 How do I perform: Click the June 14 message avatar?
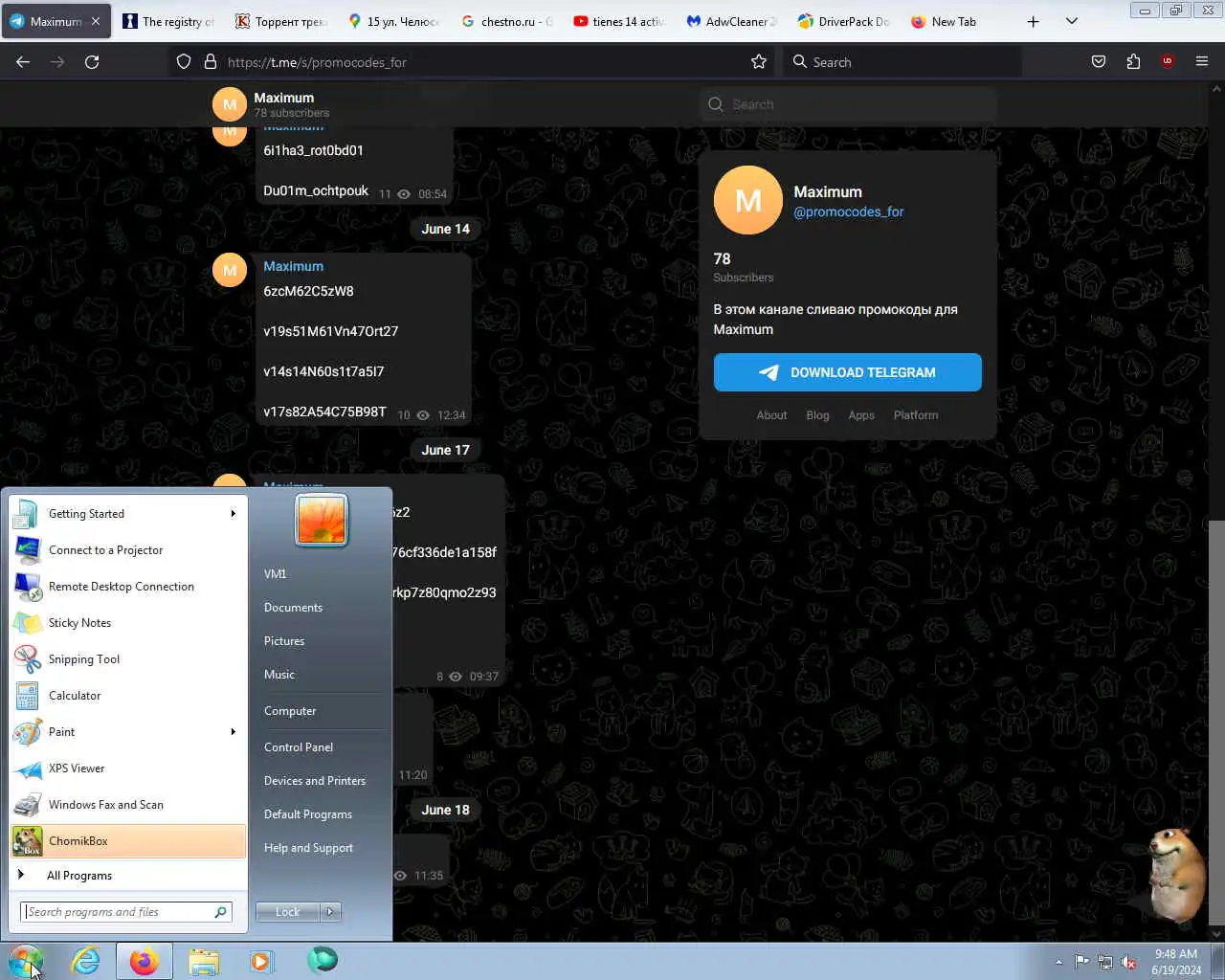pyautogui.click(x=230, y=270)
